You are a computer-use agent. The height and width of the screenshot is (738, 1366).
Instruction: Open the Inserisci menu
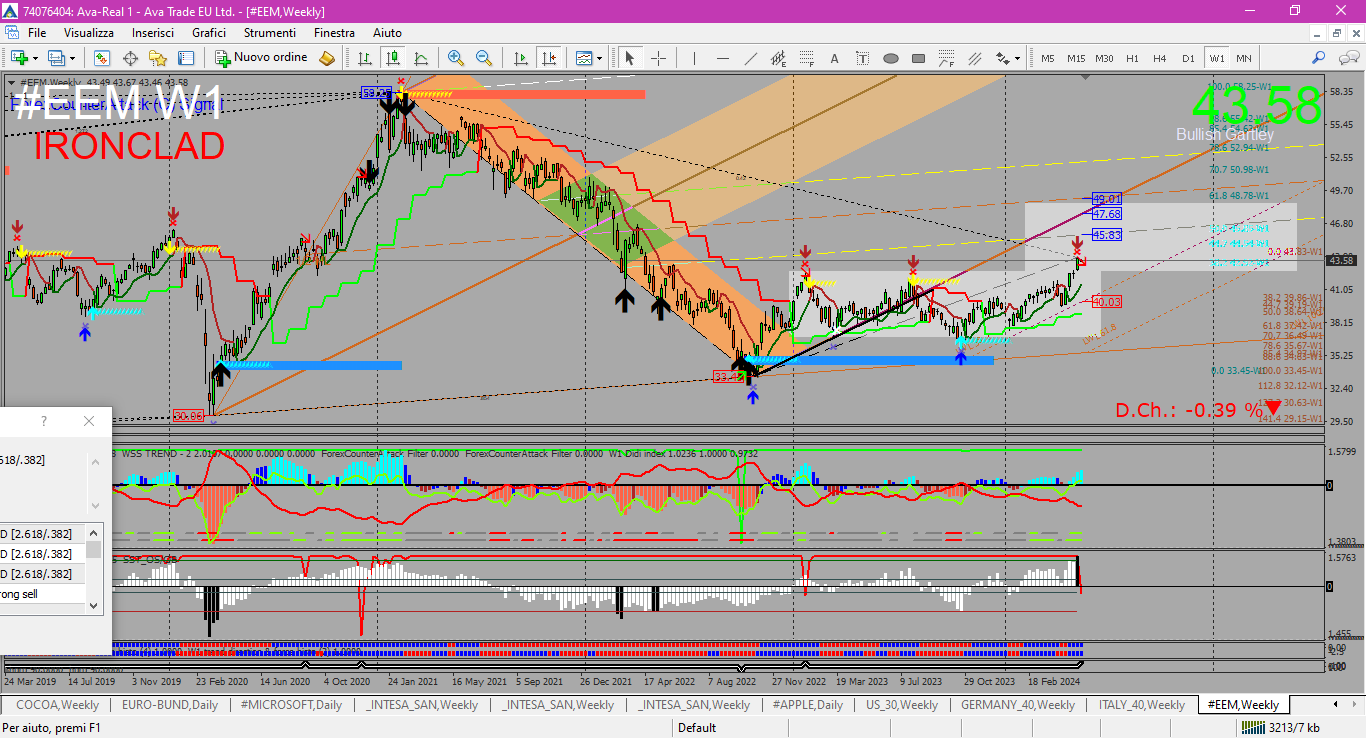click(153, 33)
